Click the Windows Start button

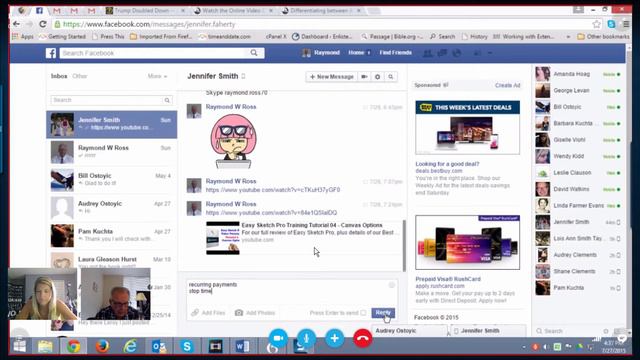click(x=19, y=347)
